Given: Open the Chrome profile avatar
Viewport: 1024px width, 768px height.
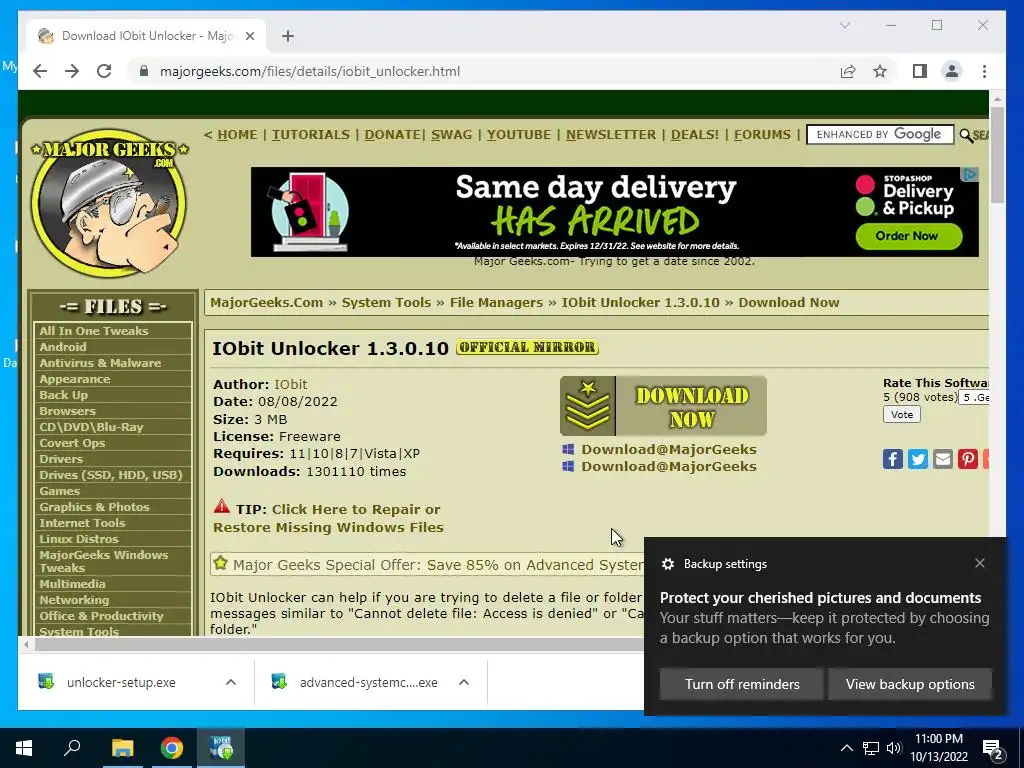Looking at the screenshot, I should click(952, 71).
